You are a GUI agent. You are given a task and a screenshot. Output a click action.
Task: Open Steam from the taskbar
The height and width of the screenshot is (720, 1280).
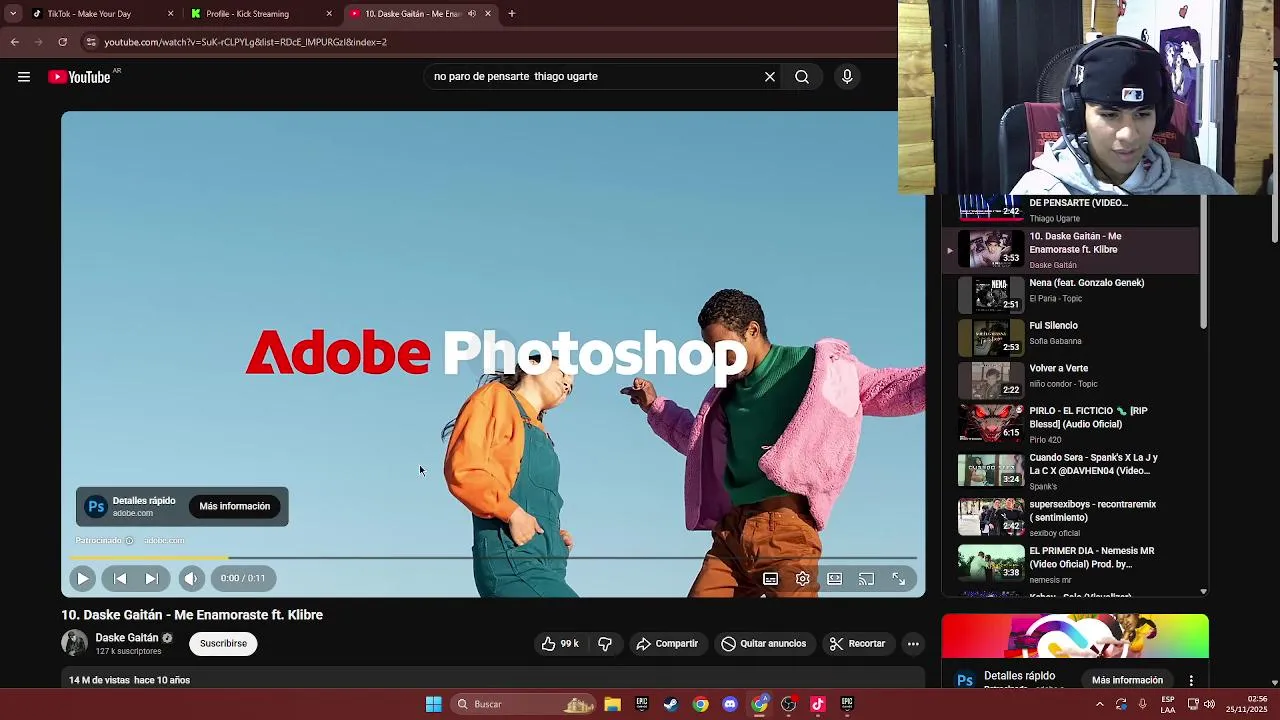[671, 704]
